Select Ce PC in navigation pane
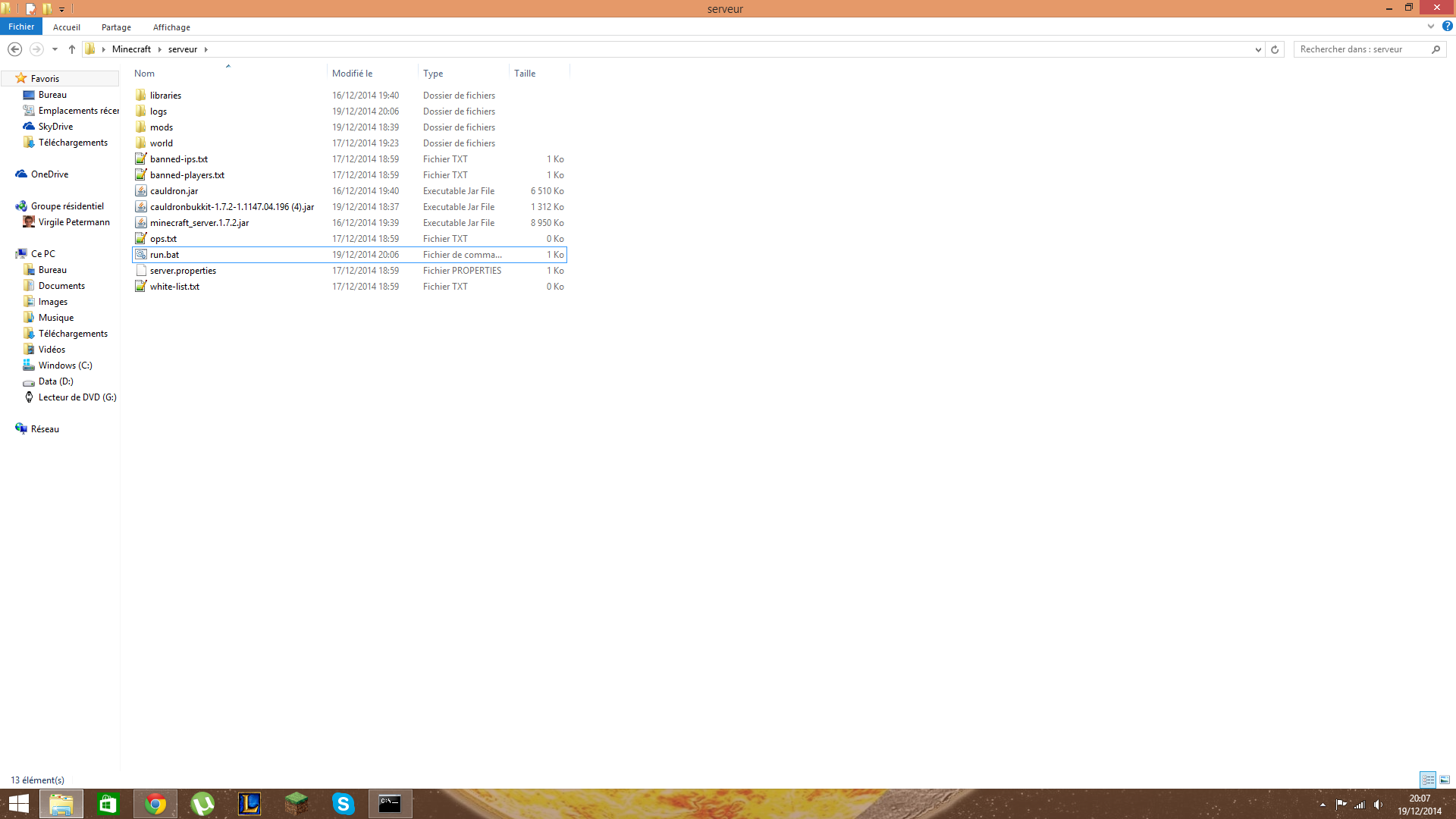This screenshot has height=819, width=1456. point(42,254)
